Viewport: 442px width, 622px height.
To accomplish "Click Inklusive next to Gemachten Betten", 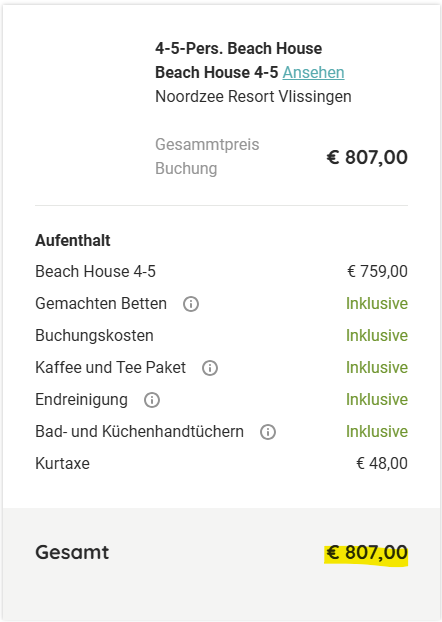I will 377,303.
